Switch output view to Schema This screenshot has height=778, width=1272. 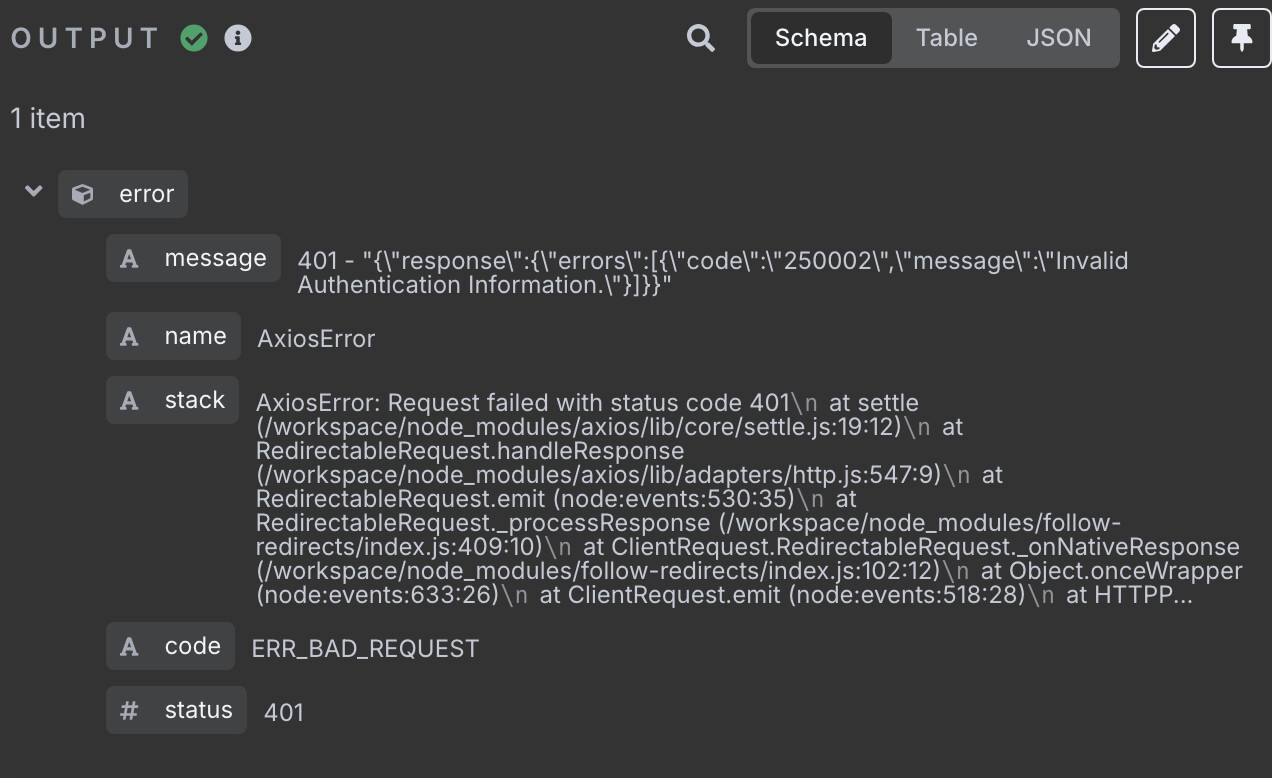[x=821, y=38]
